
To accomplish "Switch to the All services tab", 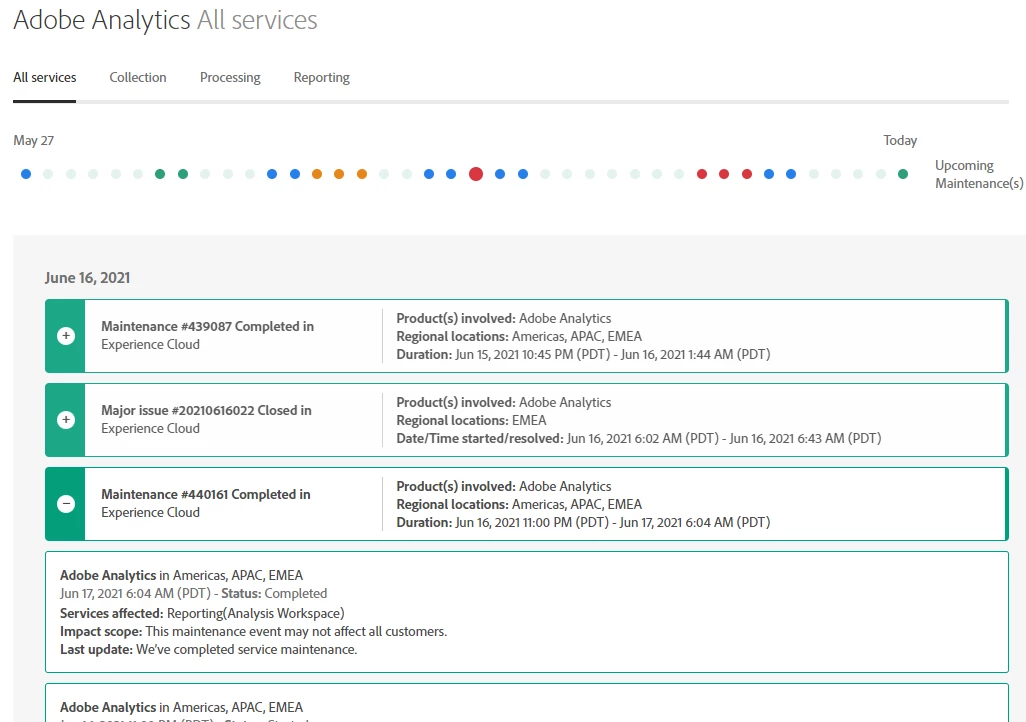I will [44, 77].
